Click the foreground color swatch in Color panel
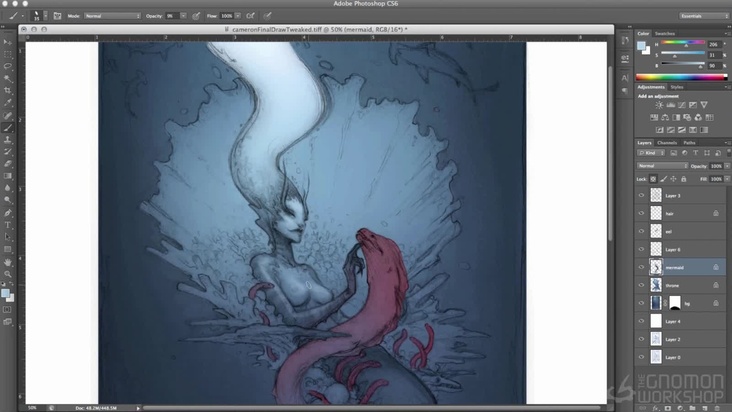 (642, 46)
